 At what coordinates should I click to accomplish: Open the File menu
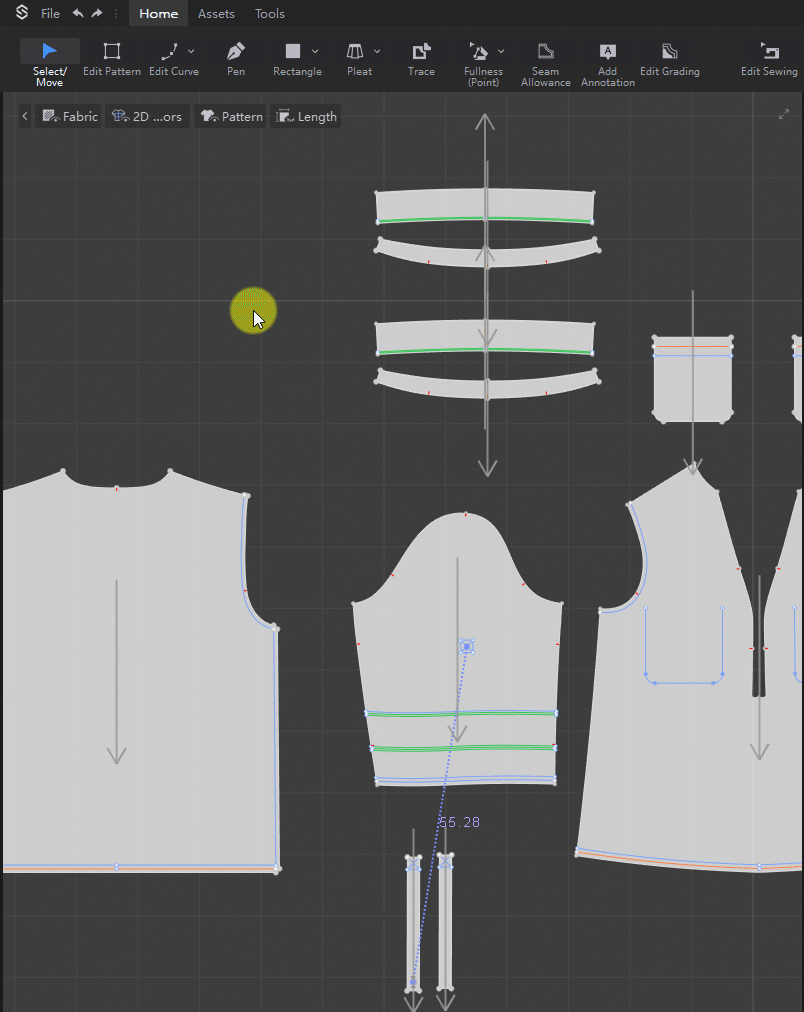pyautogui.click(x=50, y=14)
